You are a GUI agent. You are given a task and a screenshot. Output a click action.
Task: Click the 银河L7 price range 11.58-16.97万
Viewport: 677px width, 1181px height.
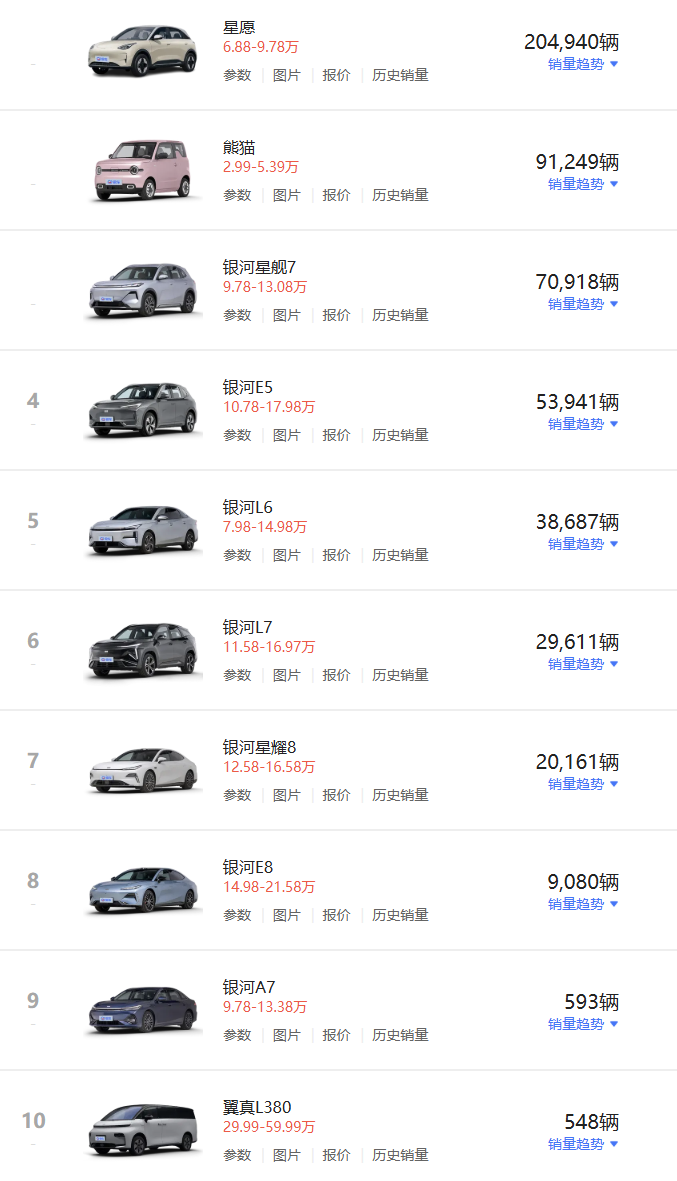[269, 648]
